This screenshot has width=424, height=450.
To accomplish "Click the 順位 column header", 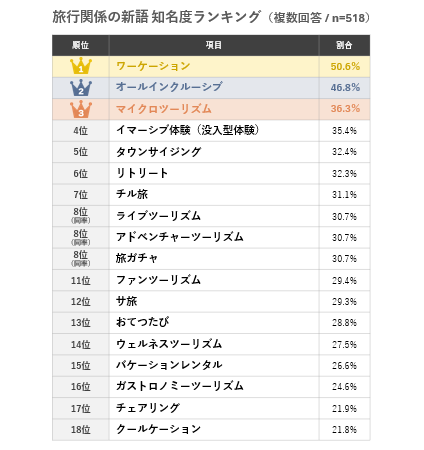I will coord(80,45).
